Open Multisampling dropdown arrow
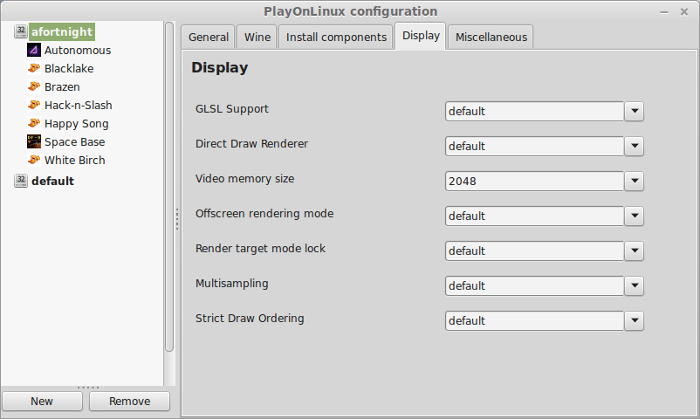 [x=634, y=286]
